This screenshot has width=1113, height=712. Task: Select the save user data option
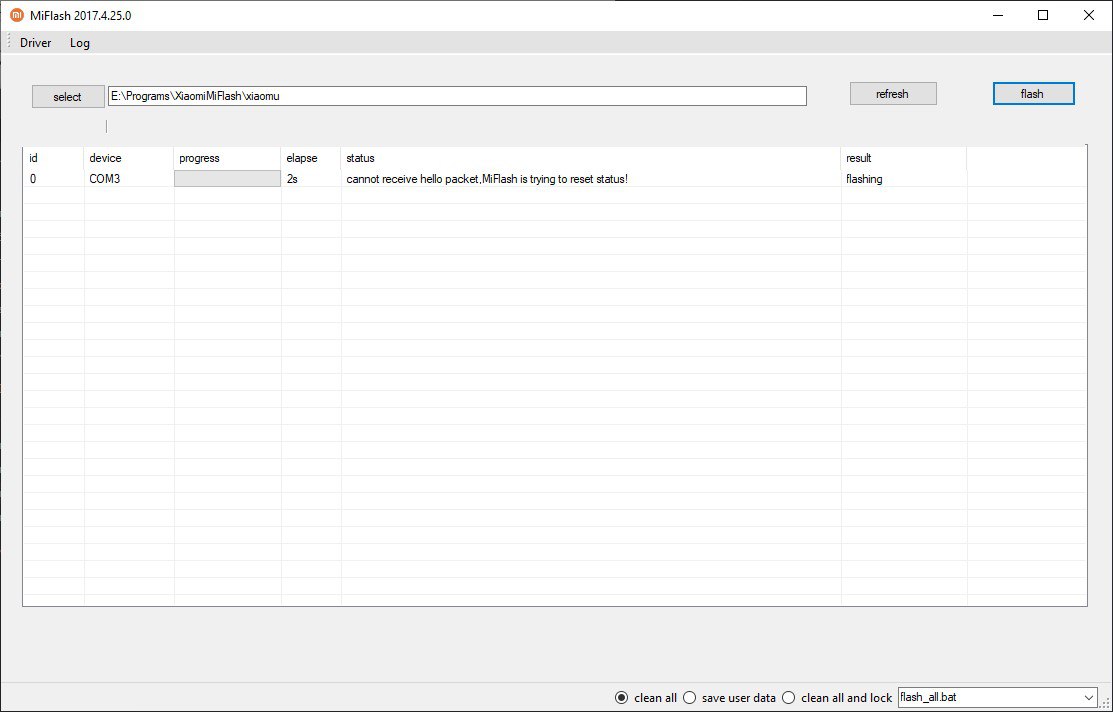point(729,698)
